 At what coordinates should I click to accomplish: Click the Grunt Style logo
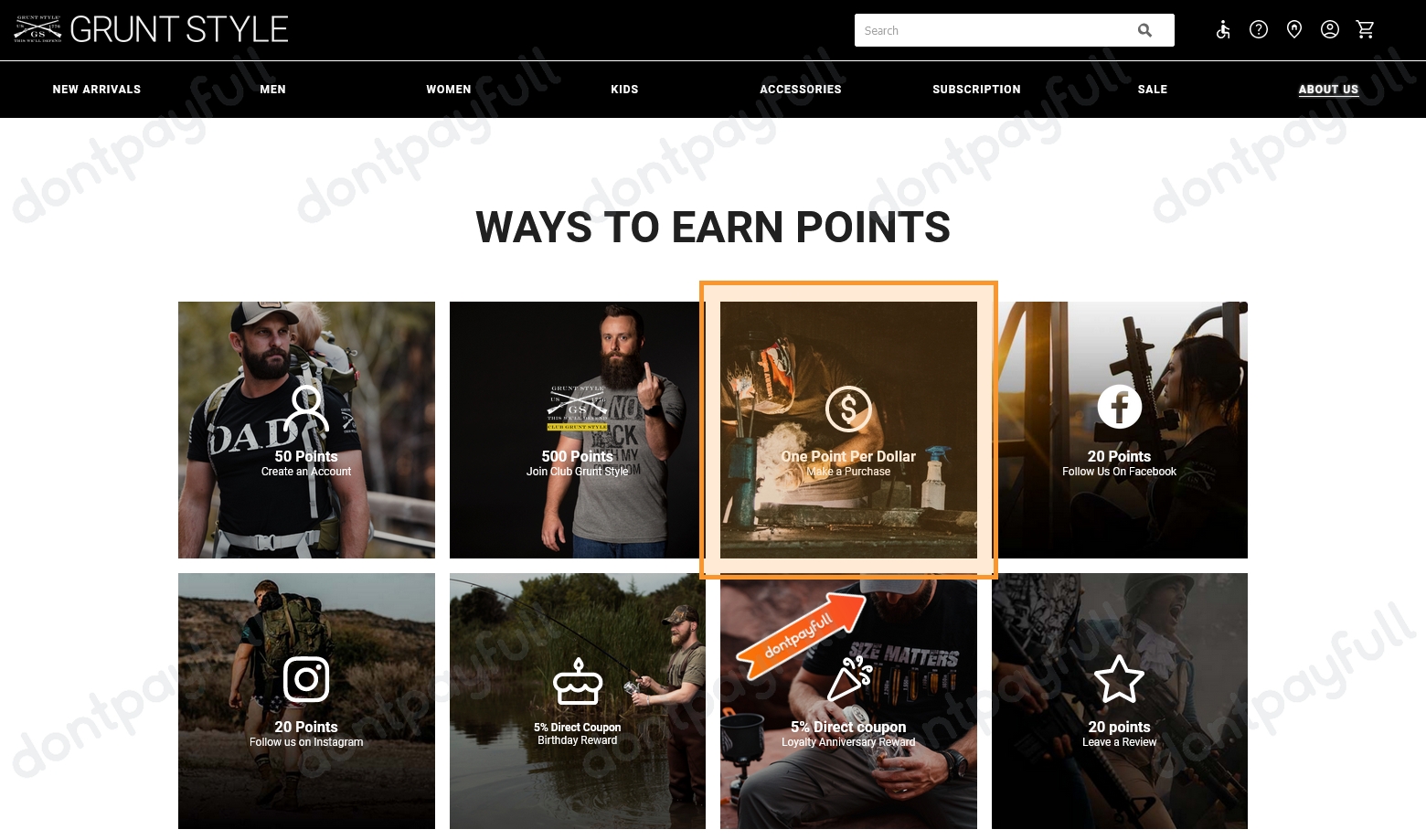tap(151, 29)
